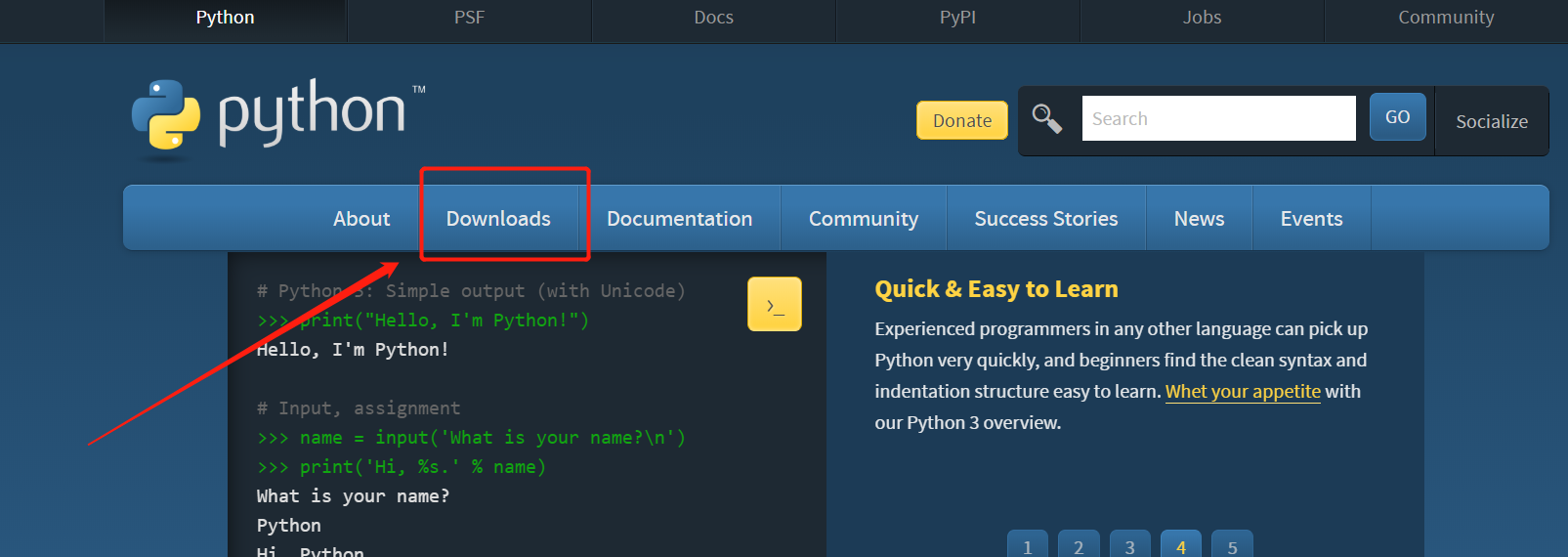The width and height of the screenshot is (1568, 557).
Task: Go to Success Stories
Action: 1045,219
